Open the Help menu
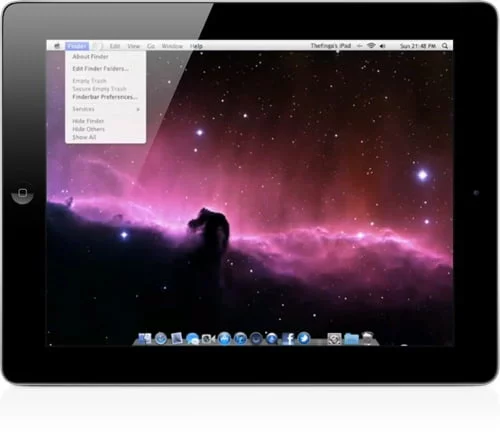Viewport: 500px width, 435px height. click(196, 46)
